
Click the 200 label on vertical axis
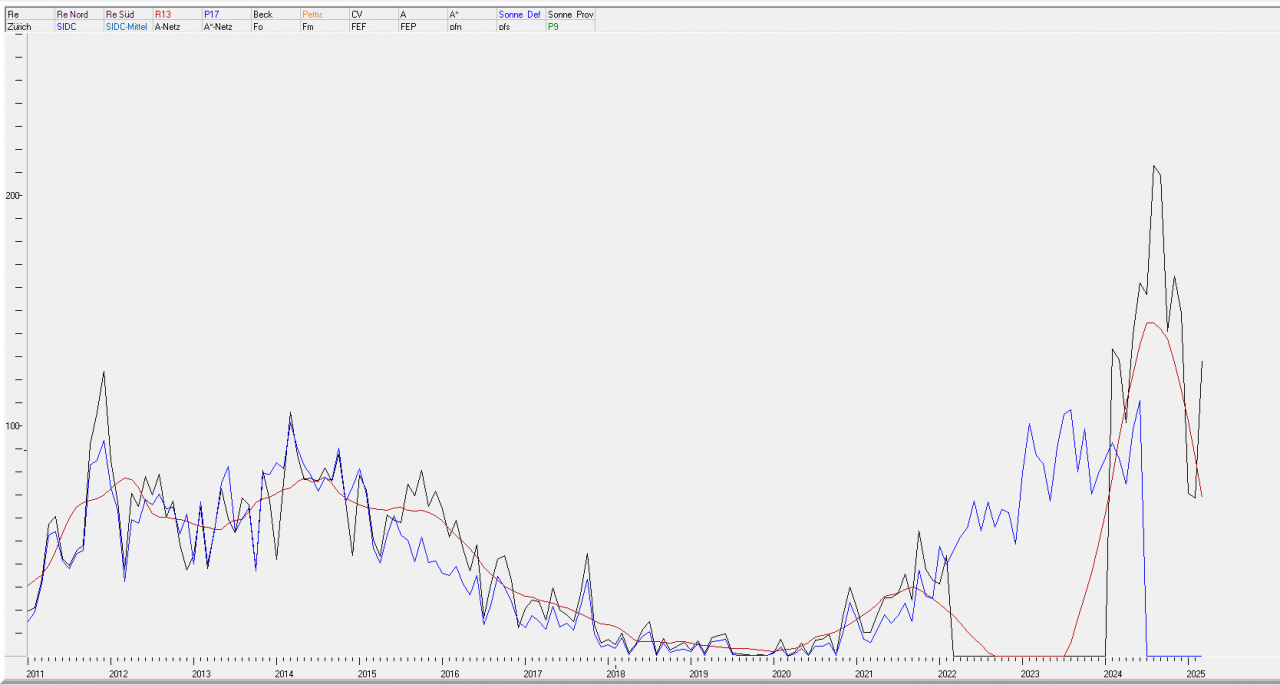(x=12, y=196)
